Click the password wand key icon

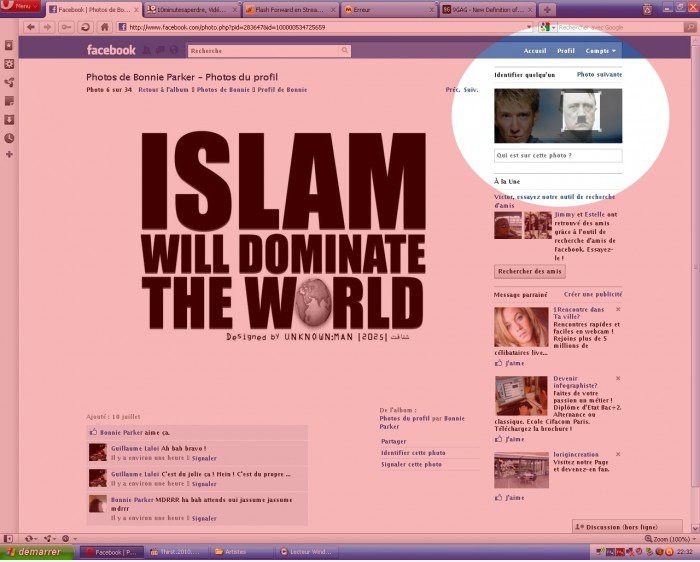pyautogui.click(x=66, y=27)
